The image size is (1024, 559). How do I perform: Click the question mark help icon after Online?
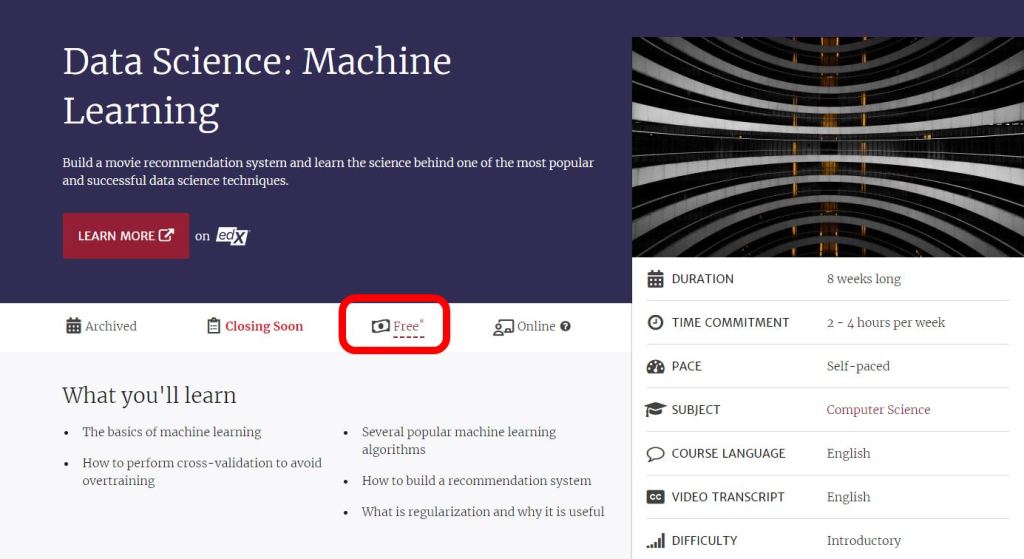(x=566, y=326)
